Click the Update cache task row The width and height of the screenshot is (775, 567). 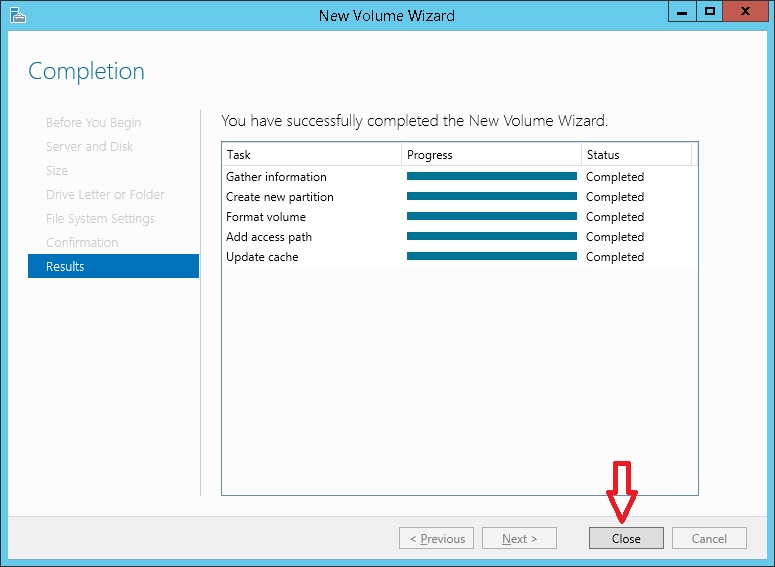click(262, 257)
